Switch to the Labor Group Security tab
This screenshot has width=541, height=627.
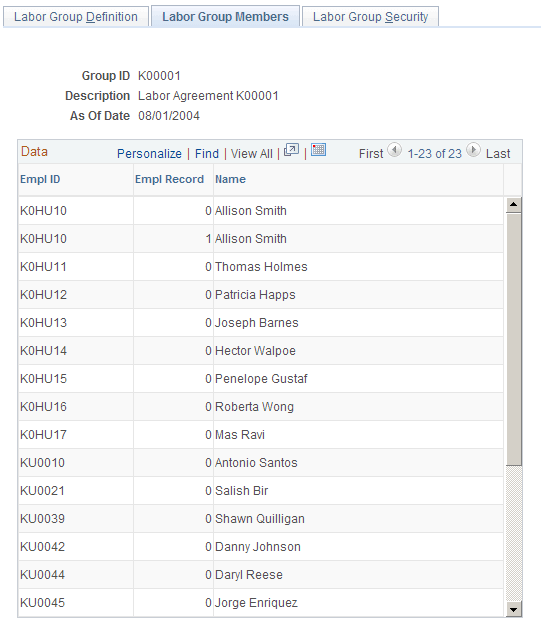tap(370, 17)
